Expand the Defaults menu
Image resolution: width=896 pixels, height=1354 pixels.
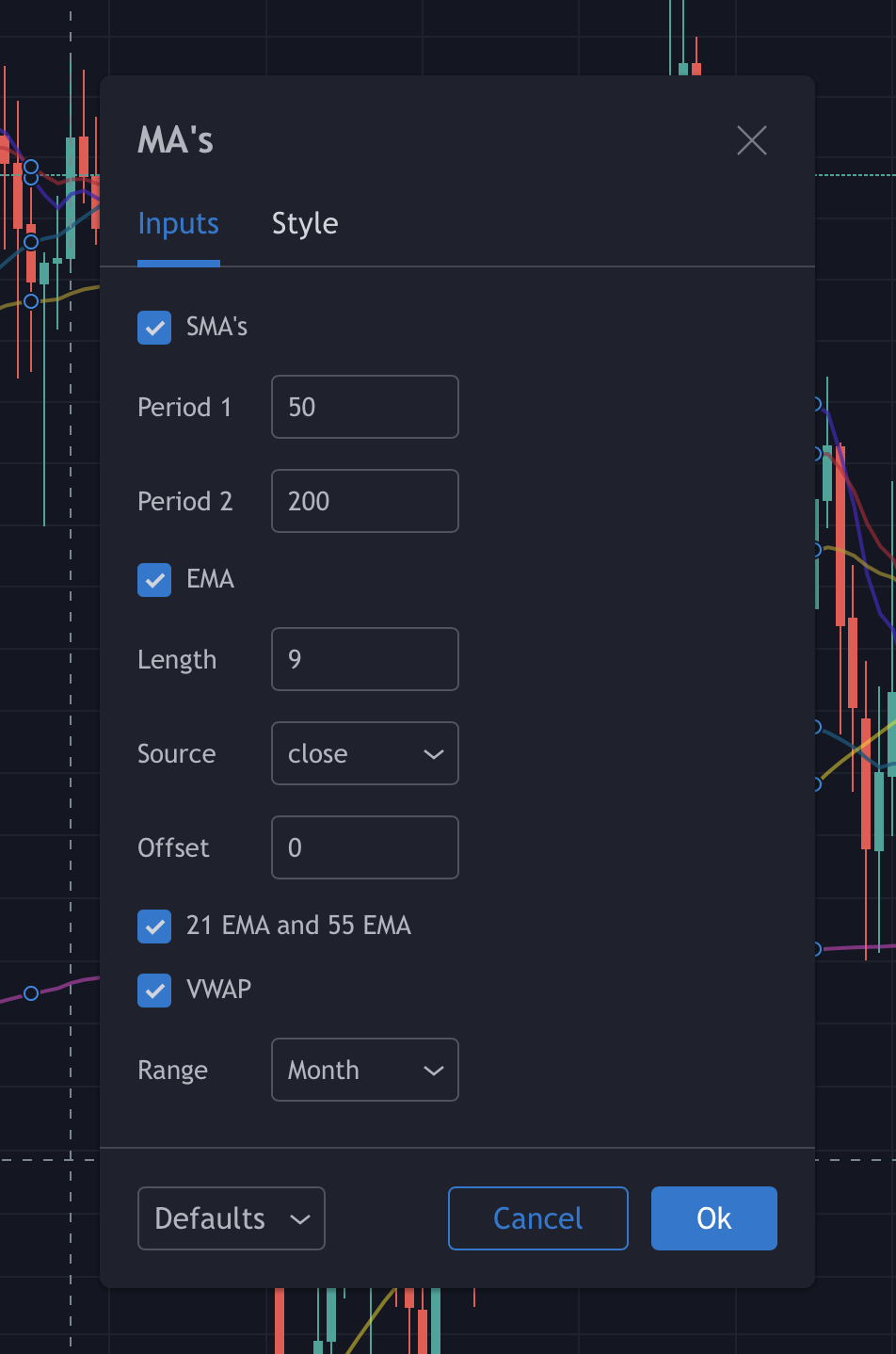click(x=231, y=1217)
